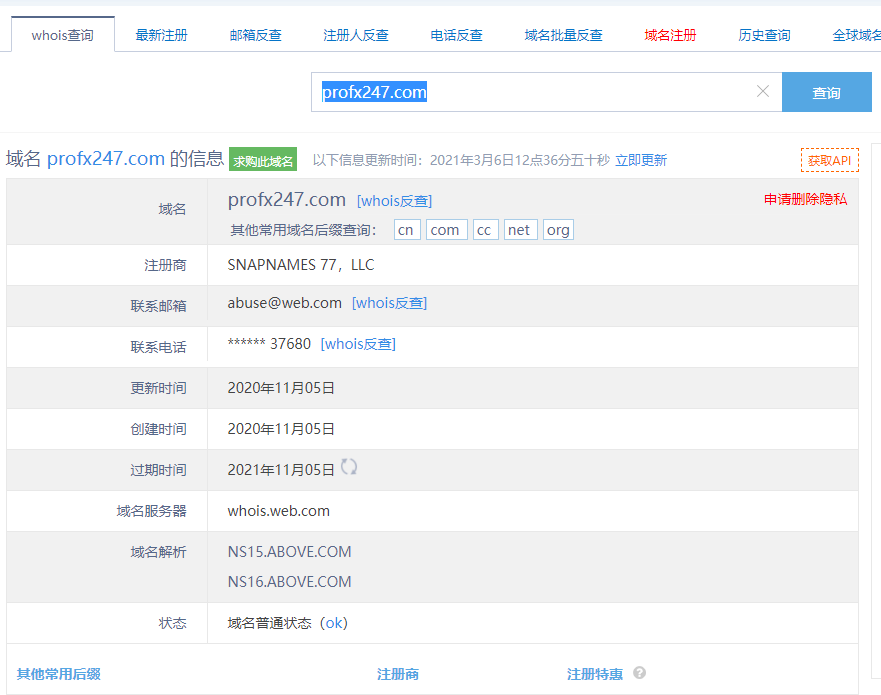
Task: Select the cn domain suffix box
Action: pyautogui.click(x=406, y=230)
